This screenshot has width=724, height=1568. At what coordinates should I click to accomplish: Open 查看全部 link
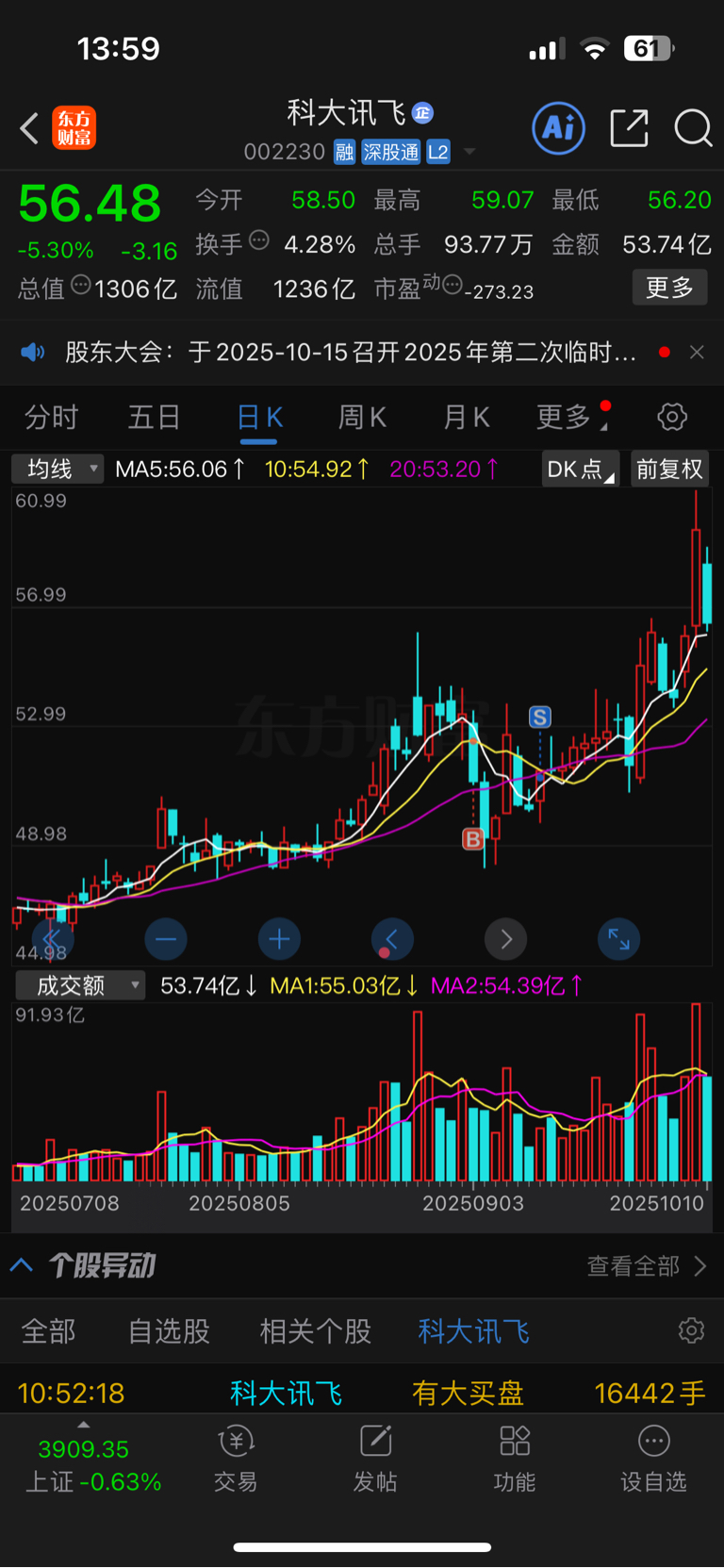point(647,1265)
